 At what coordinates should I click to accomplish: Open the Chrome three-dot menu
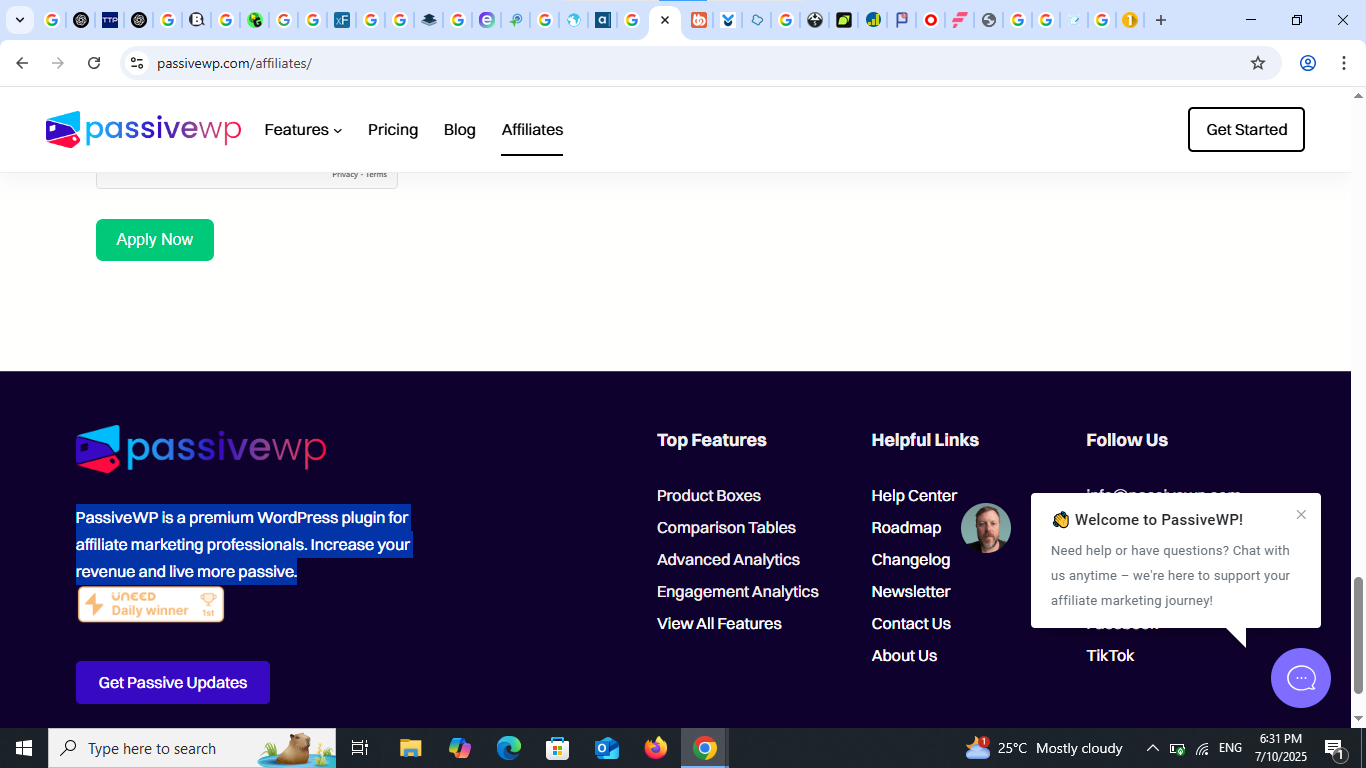[x=1344, y=63]
